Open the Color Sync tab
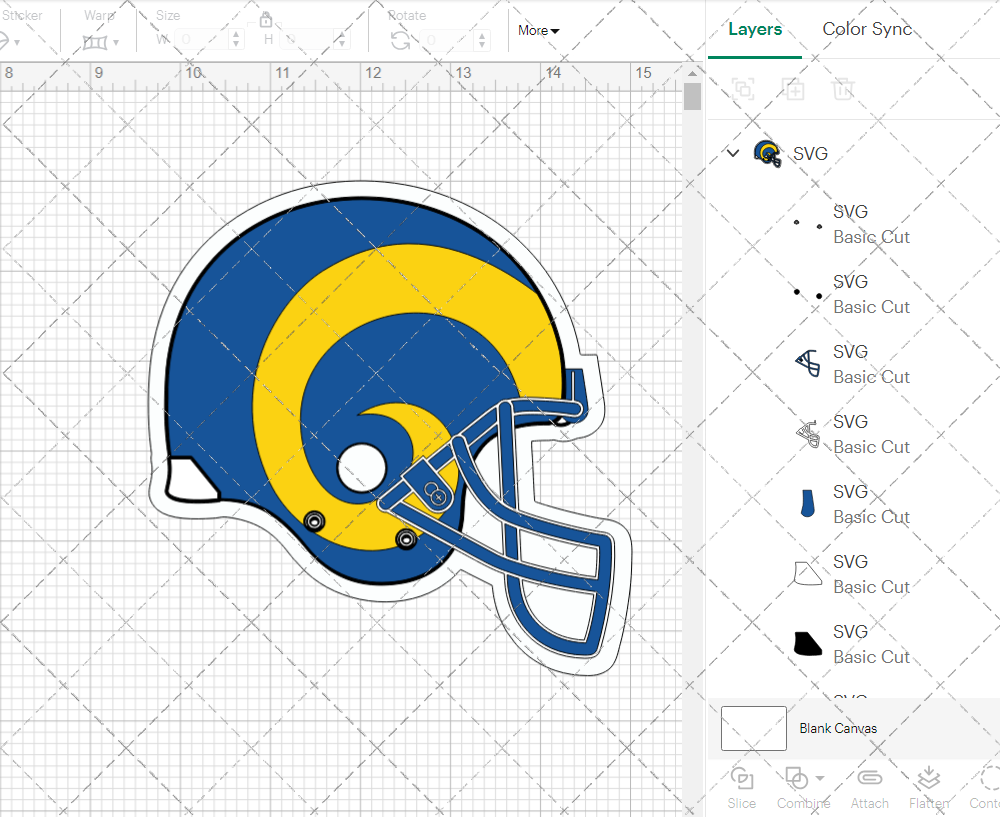Image resolution: width=1000 pixels, height=817 pixels. point(867,29)
